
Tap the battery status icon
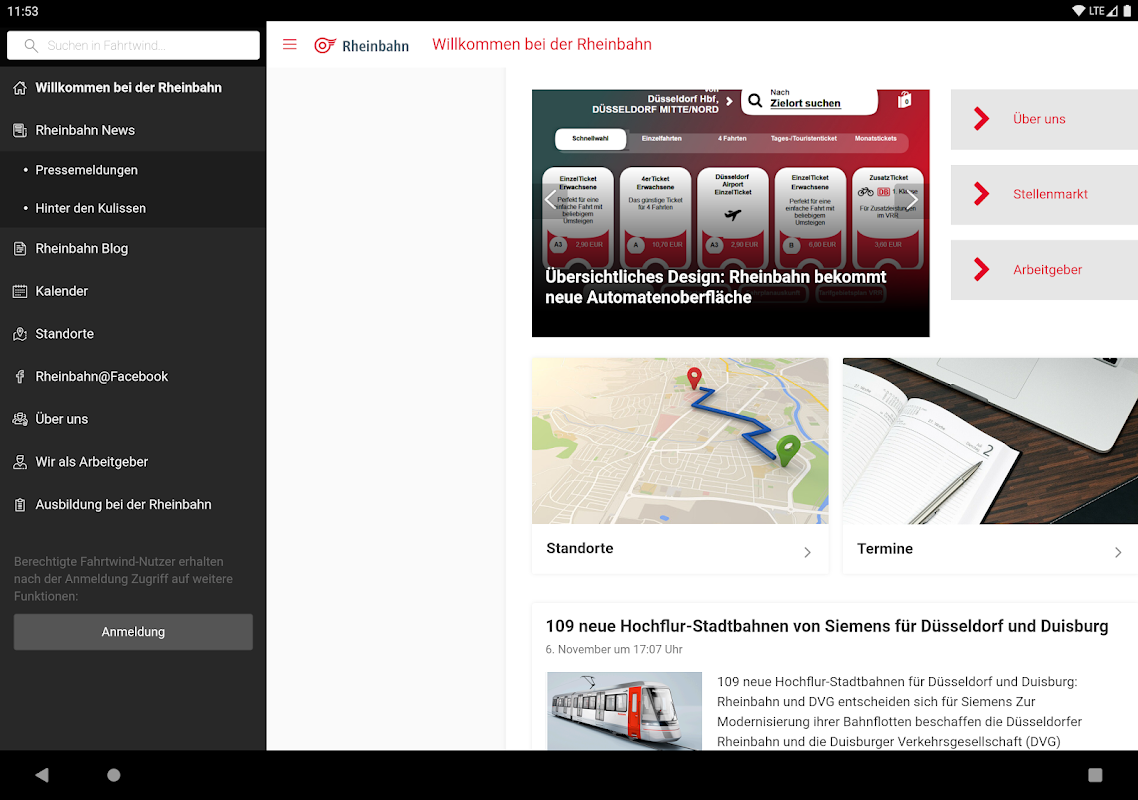click(1127, 11)
